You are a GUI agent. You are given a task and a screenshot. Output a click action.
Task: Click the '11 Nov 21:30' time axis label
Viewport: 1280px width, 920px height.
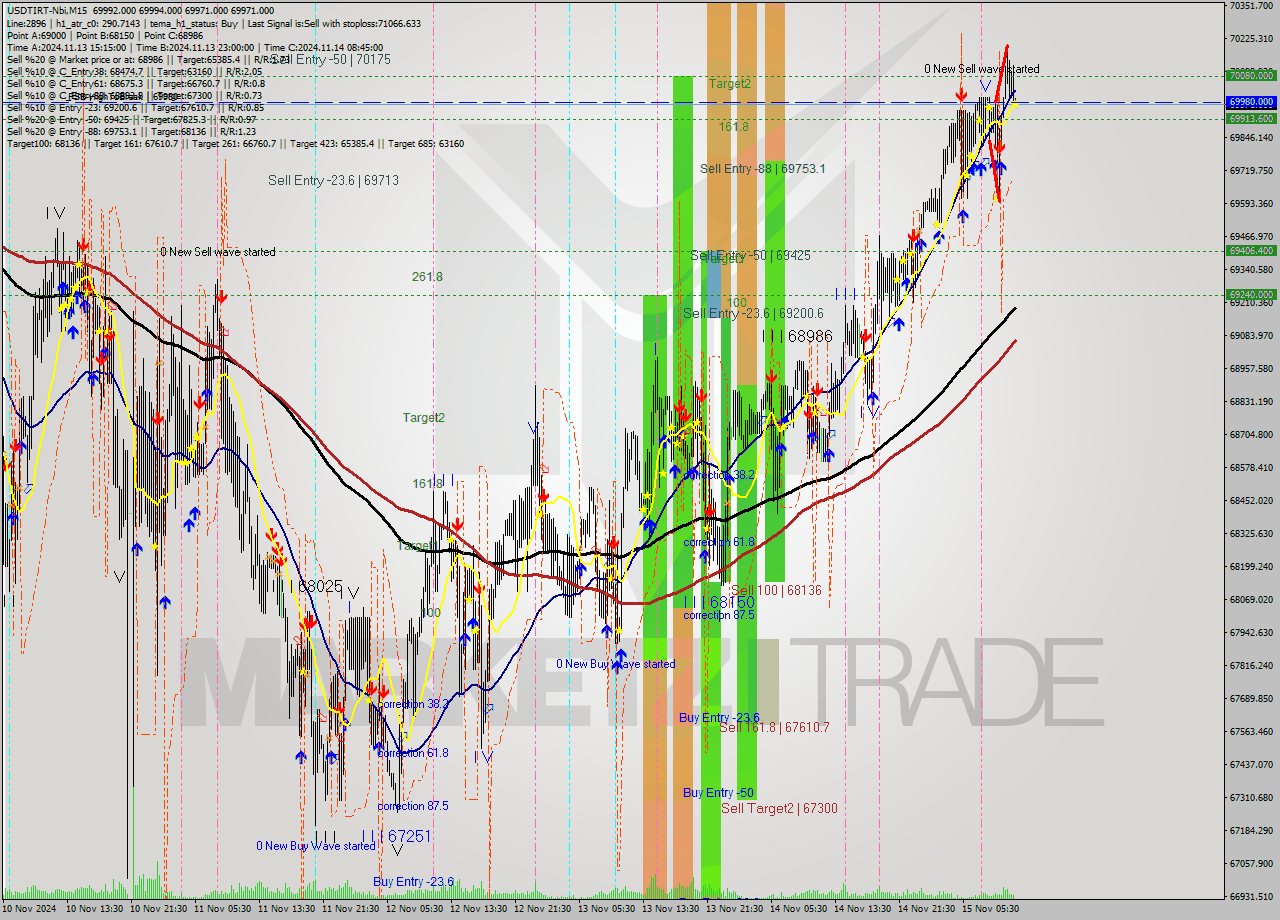click(x=350, y=909)
